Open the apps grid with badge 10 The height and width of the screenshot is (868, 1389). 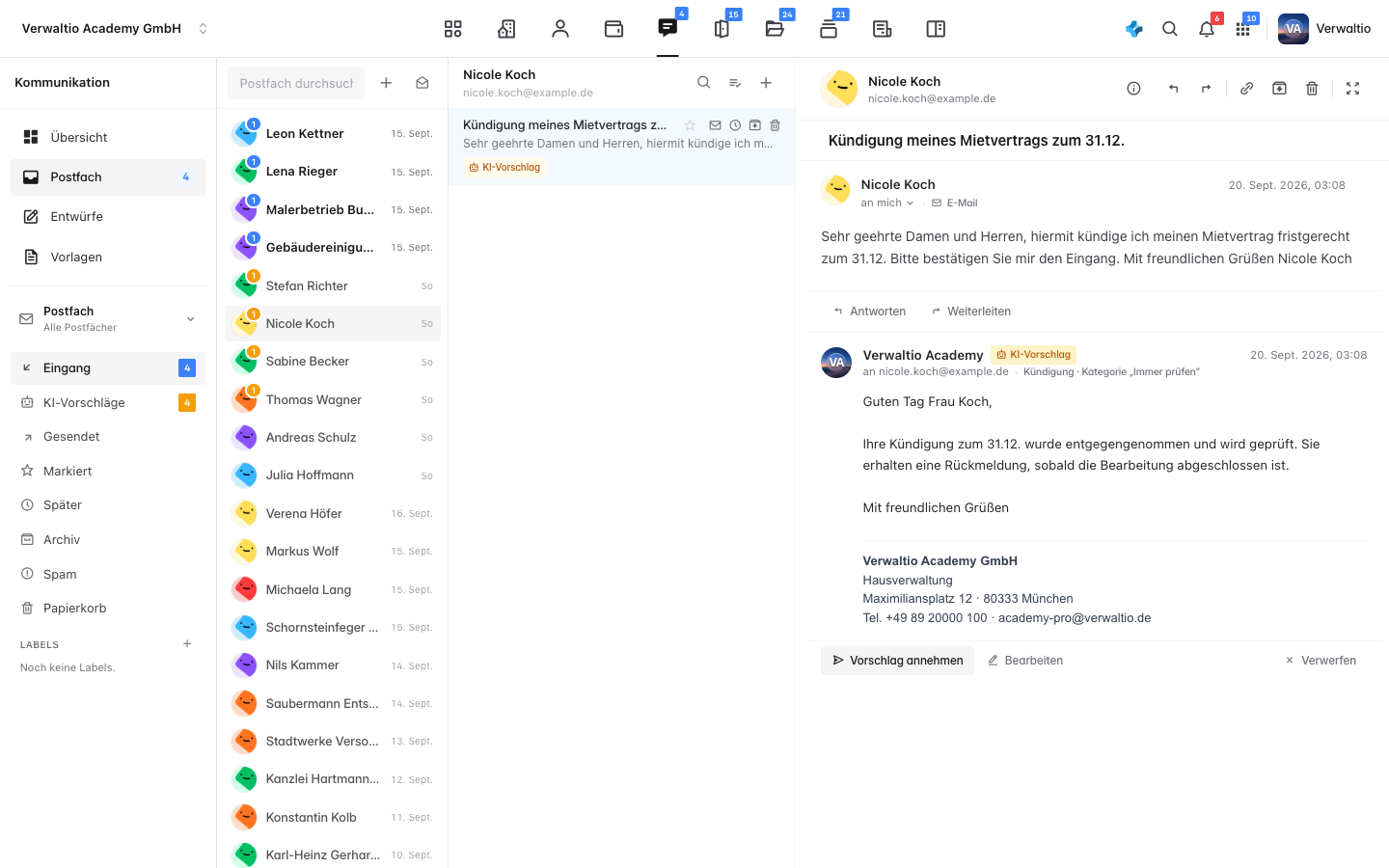[x=1243, y=29]
